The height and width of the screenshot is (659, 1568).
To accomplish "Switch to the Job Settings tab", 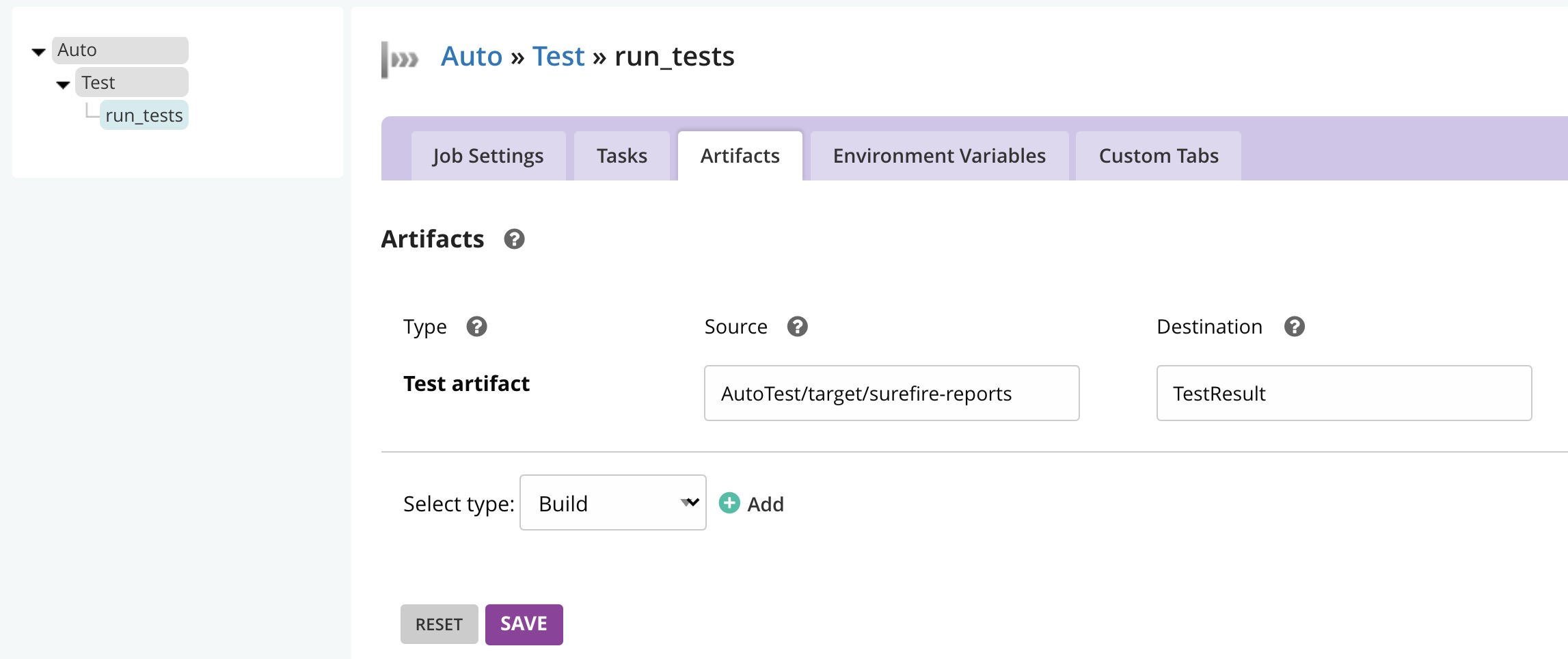I will 488,156.
